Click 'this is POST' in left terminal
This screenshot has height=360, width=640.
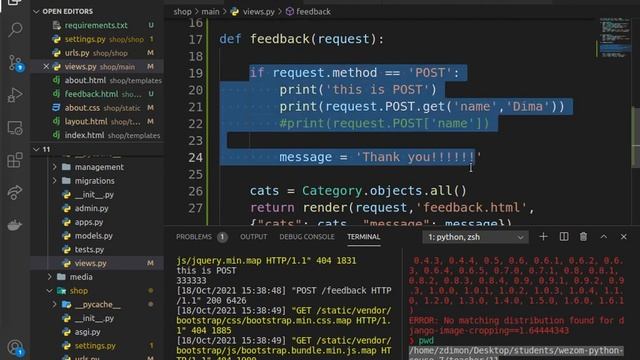click(206, 271)
